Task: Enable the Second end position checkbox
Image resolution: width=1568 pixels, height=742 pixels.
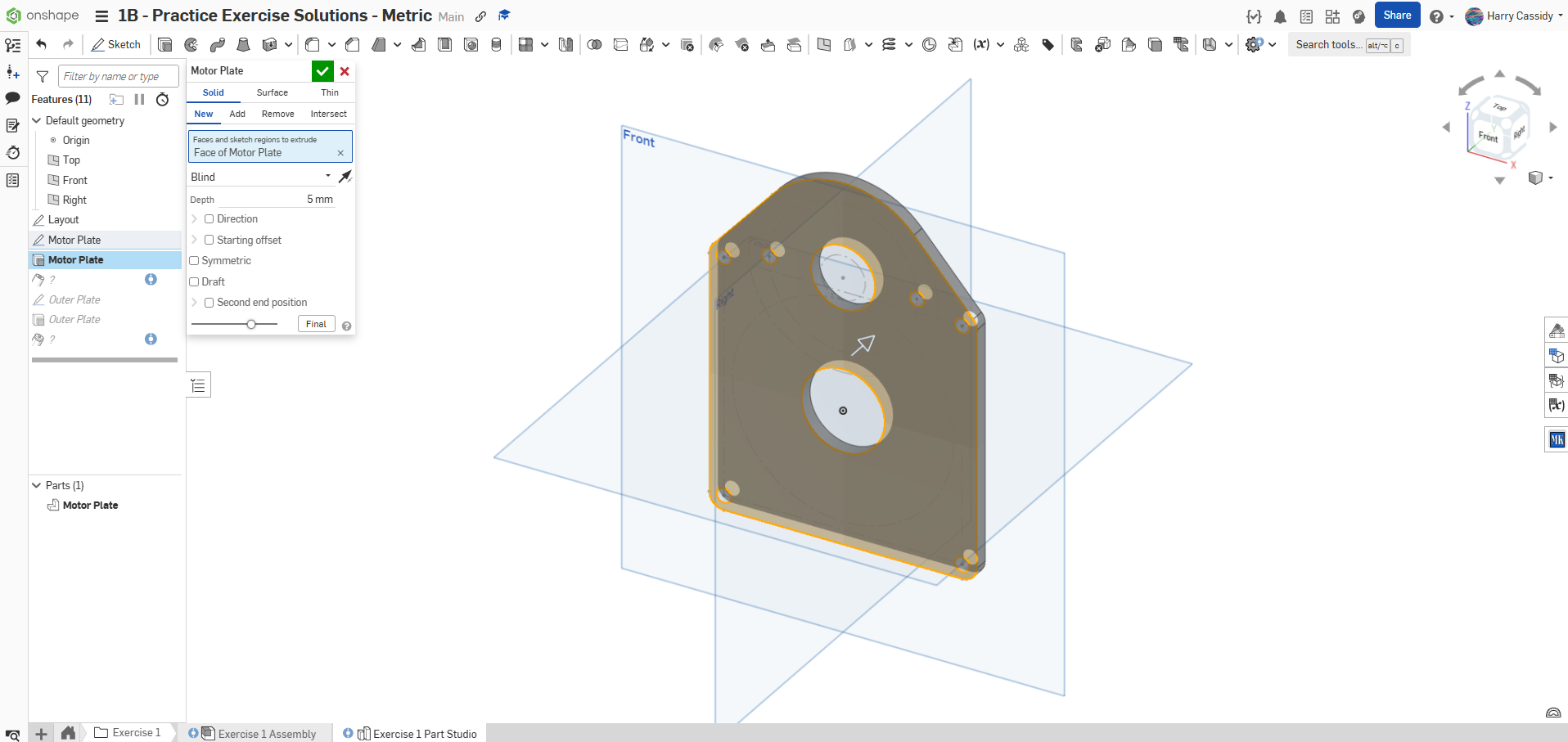Action: 210,303
